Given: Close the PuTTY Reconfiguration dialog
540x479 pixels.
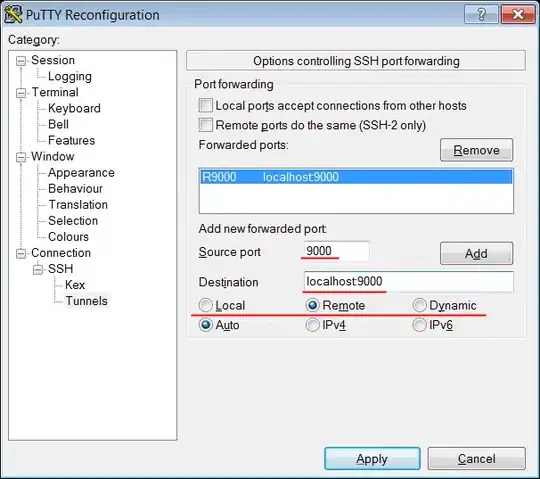Looking at the screenshot, I should [518, 14].
